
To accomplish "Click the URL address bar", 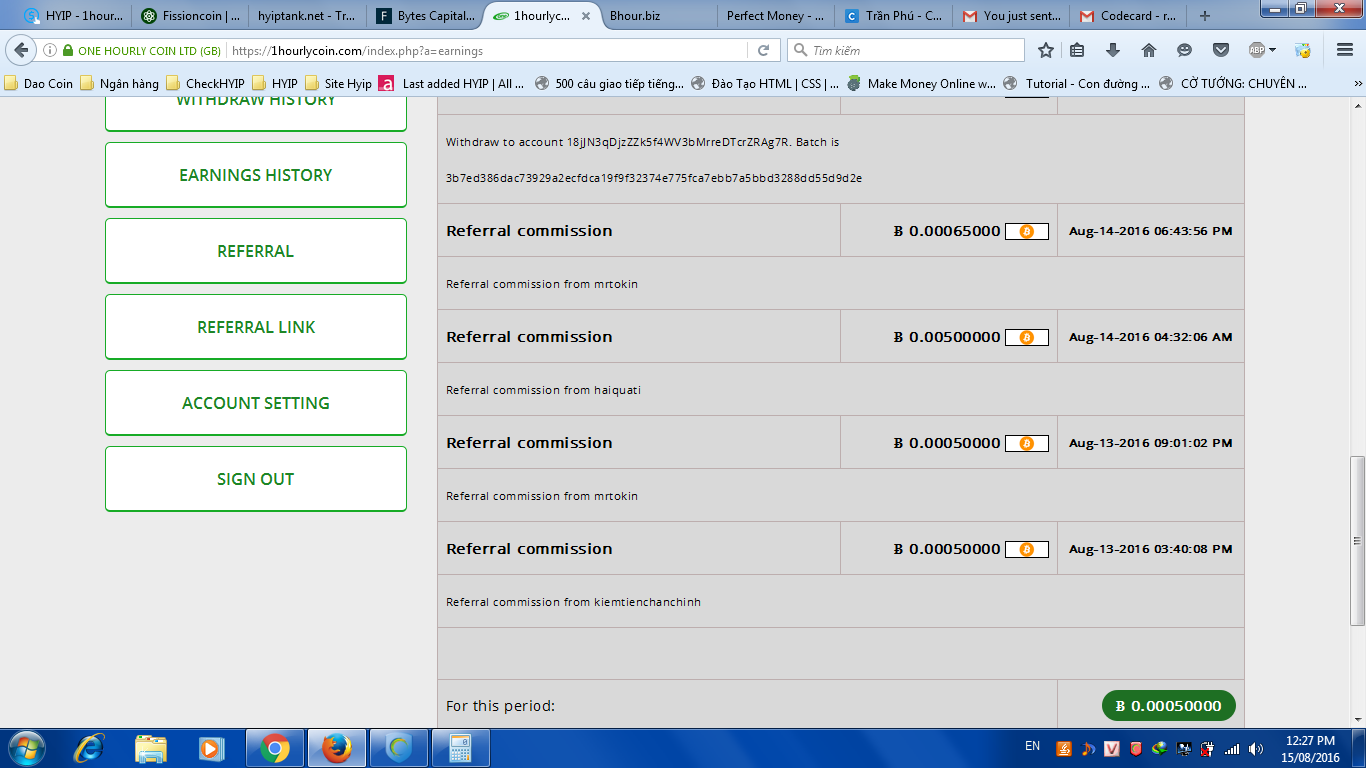I will coord(487,50).
